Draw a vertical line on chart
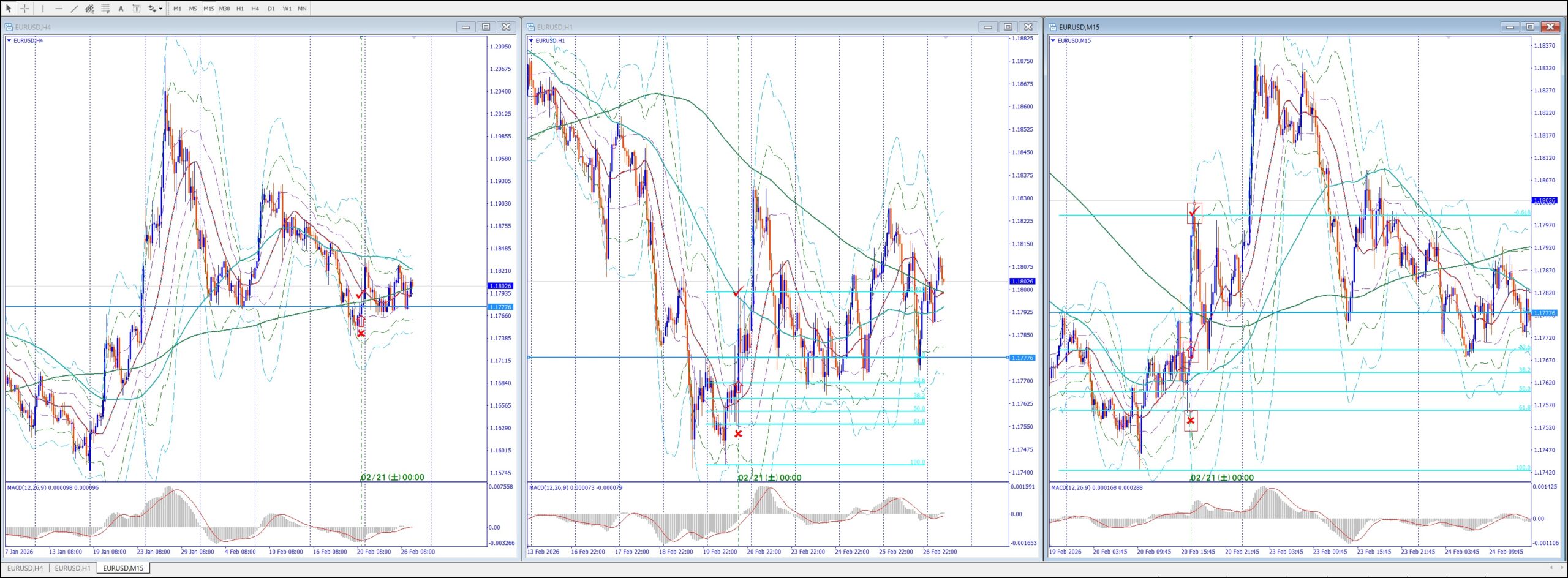This screenshot has height=578, width=1568. pyautogui.click(x=43, y=9)
